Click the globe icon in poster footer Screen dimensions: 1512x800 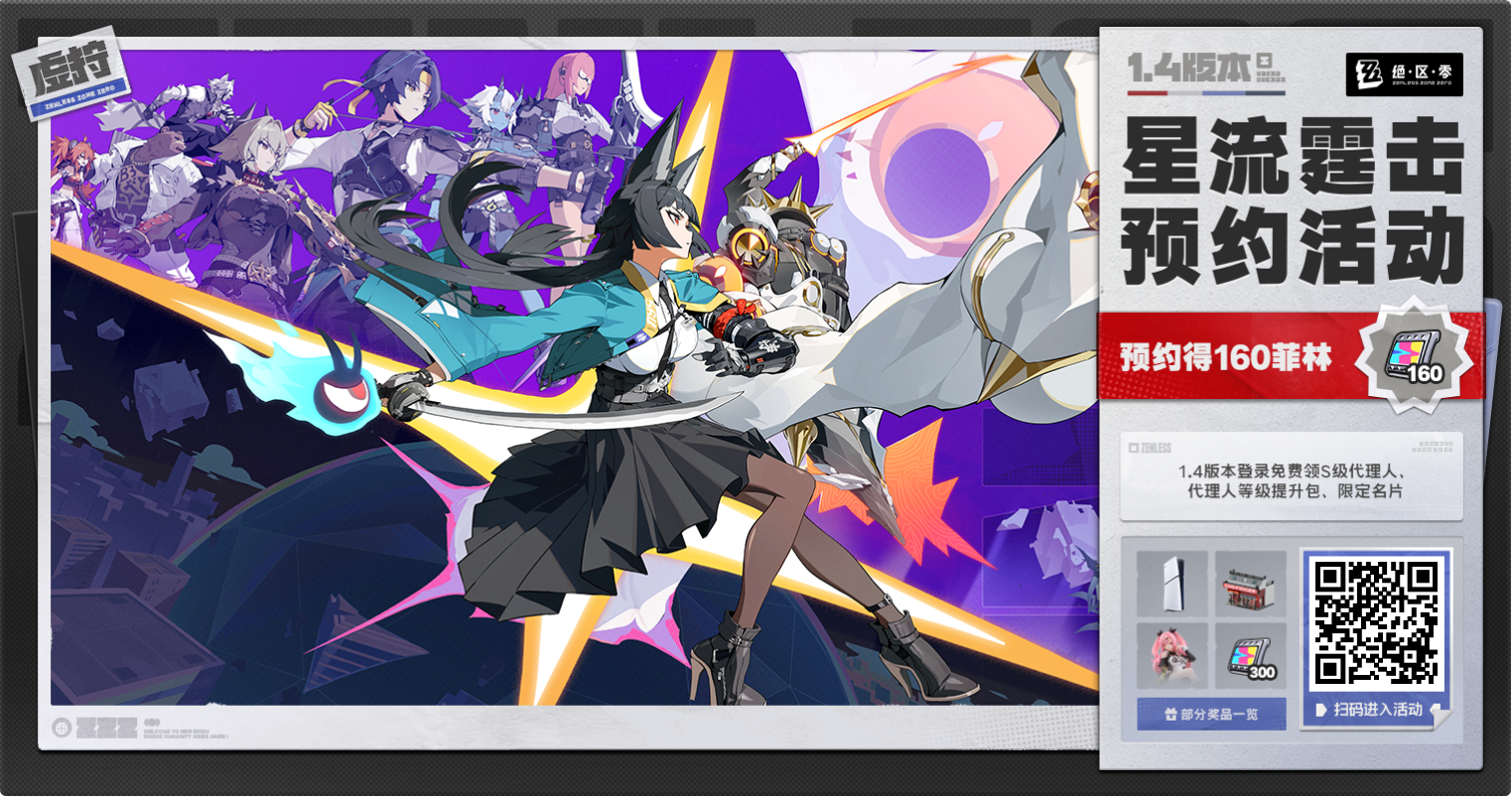62,727
